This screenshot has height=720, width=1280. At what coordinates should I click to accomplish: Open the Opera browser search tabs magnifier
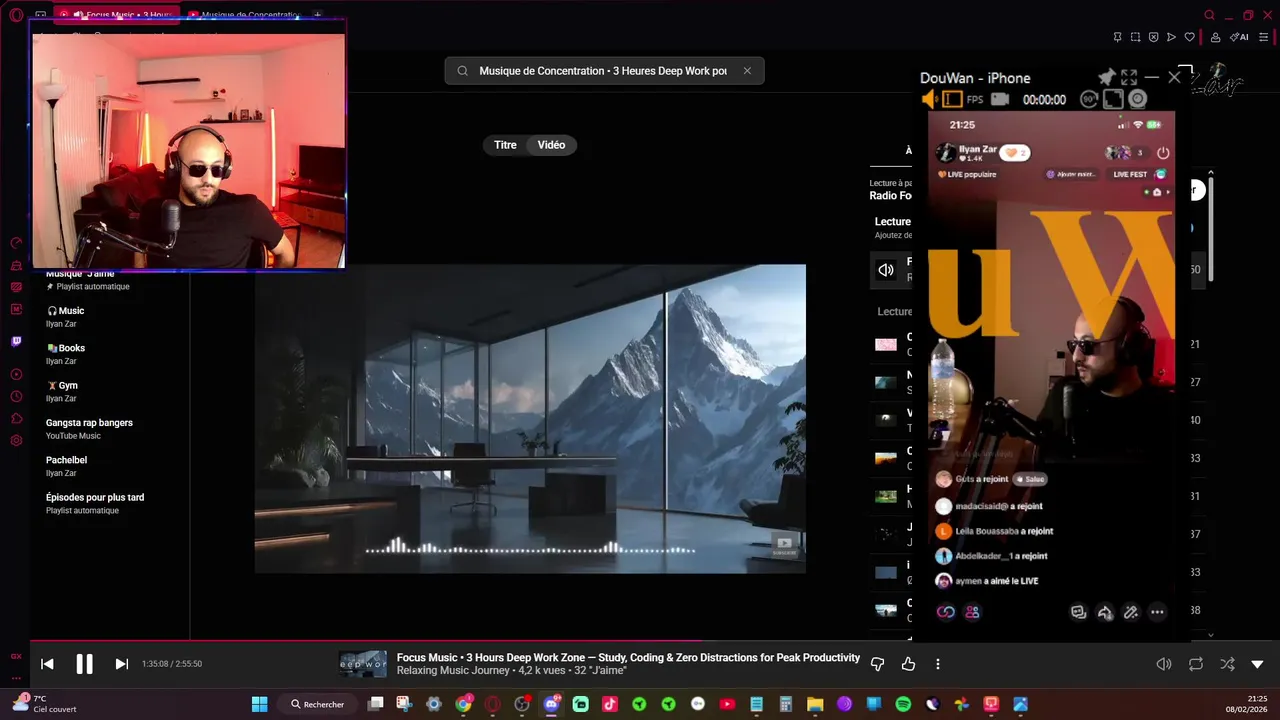coord(1210,15)
